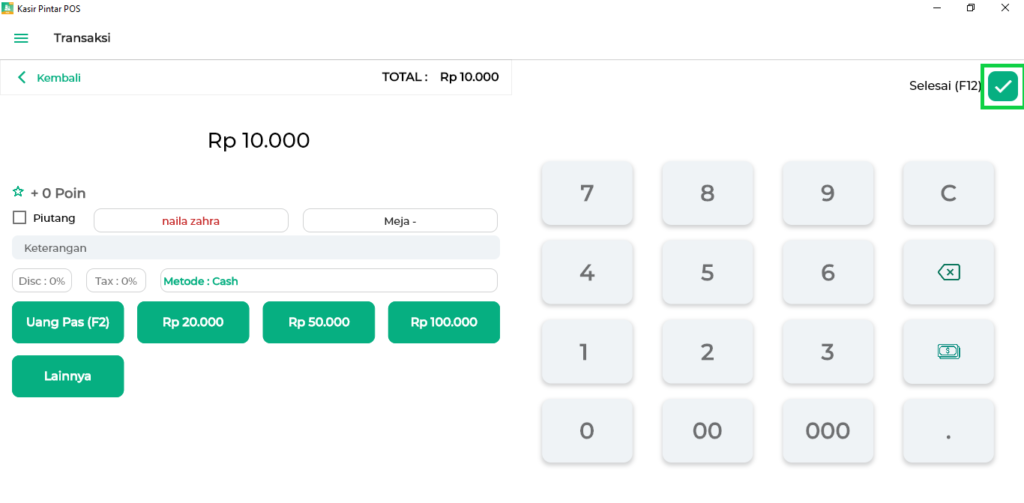Open the Metode Cash payment selector

pyautogui.click(x=329, y=281)
